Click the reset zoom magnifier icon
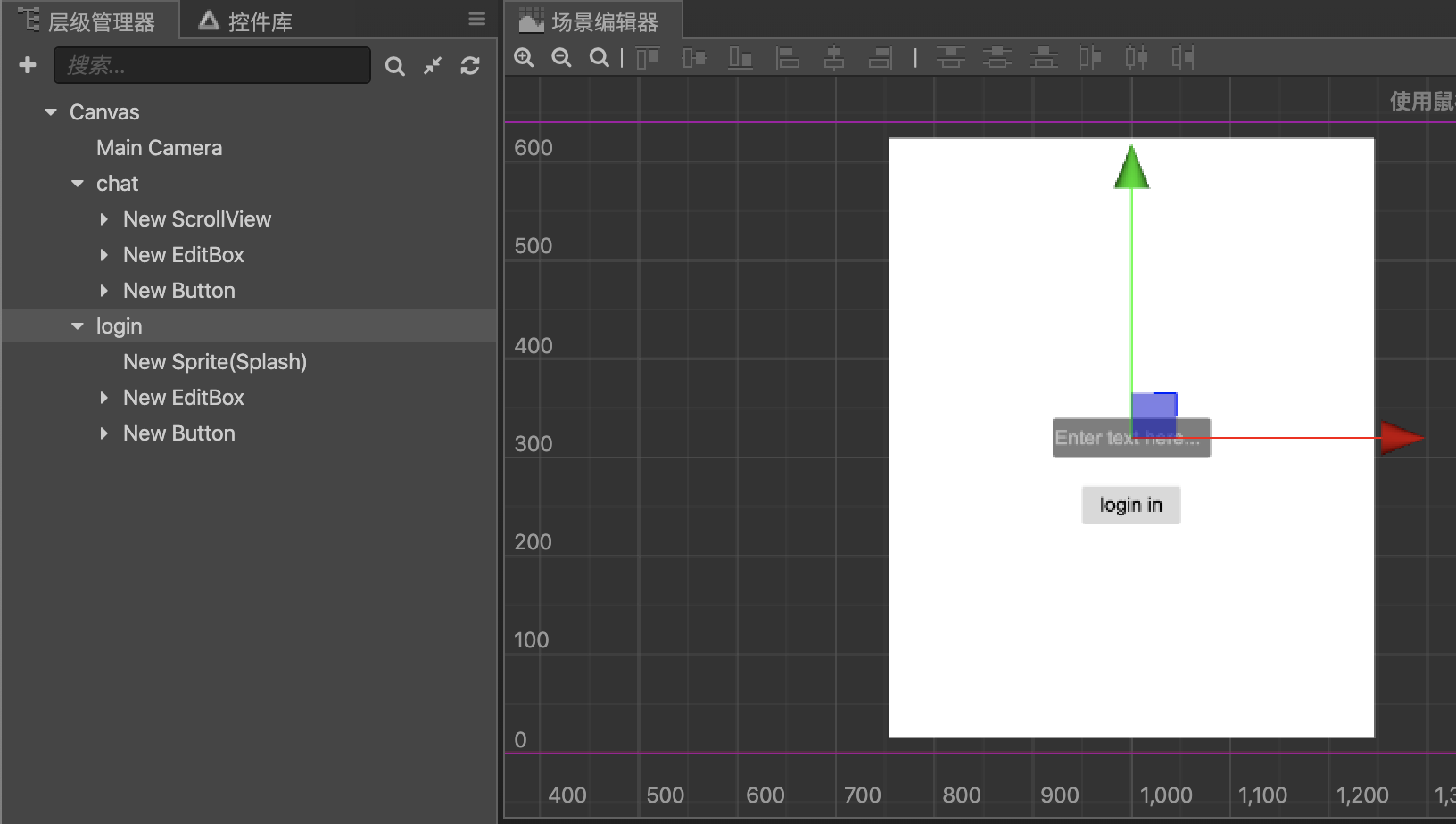 [599, 57]
